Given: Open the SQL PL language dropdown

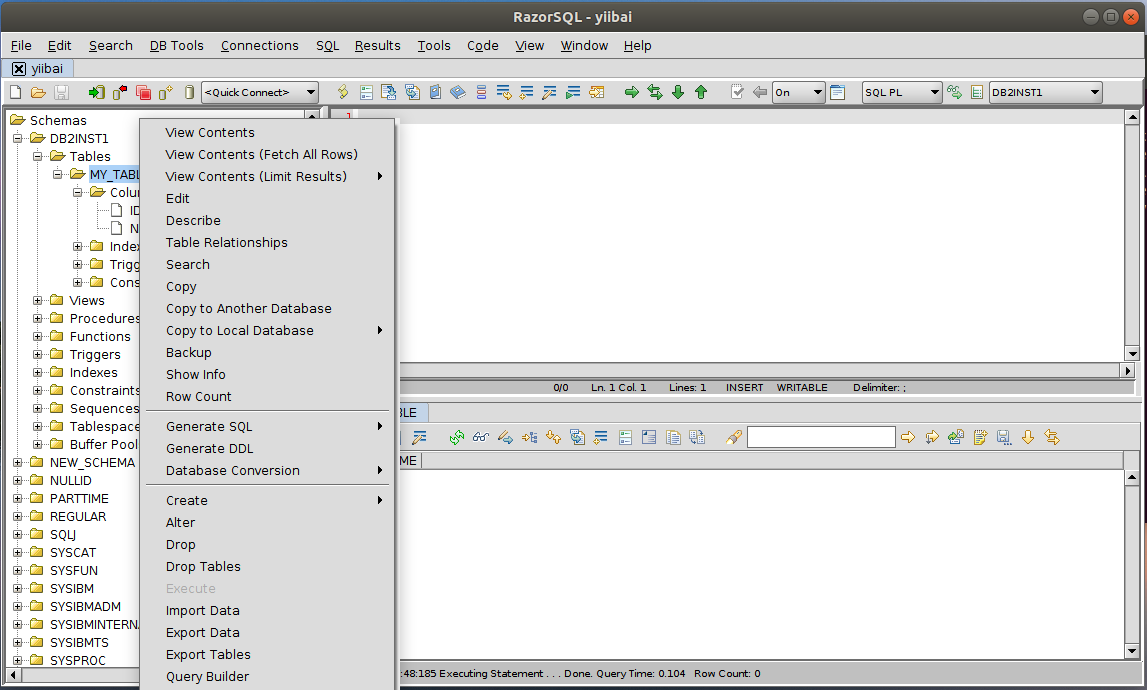Looking at the screenshot, I should (902, 92).
